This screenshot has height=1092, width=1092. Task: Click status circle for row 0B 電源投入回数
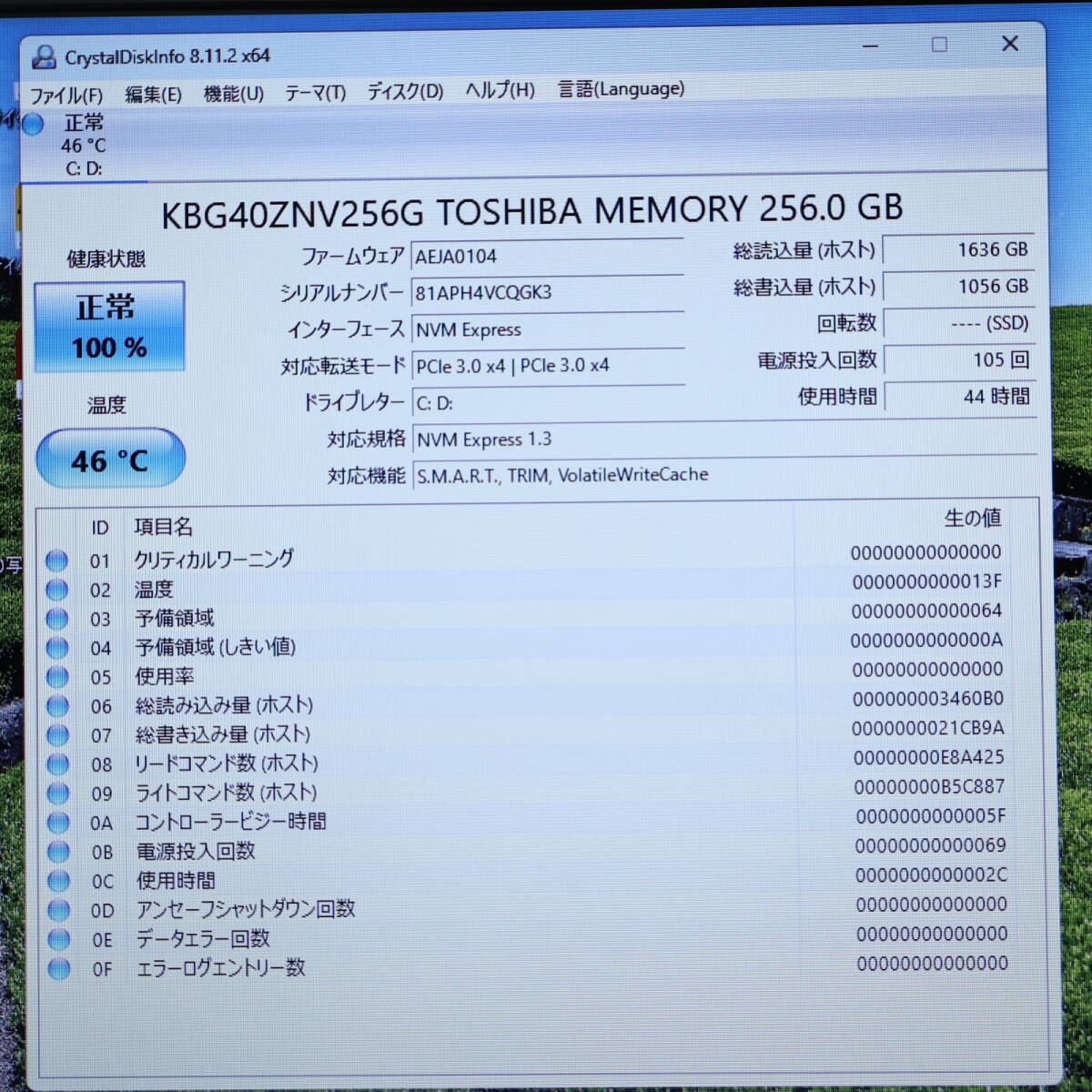pos(58,852)
